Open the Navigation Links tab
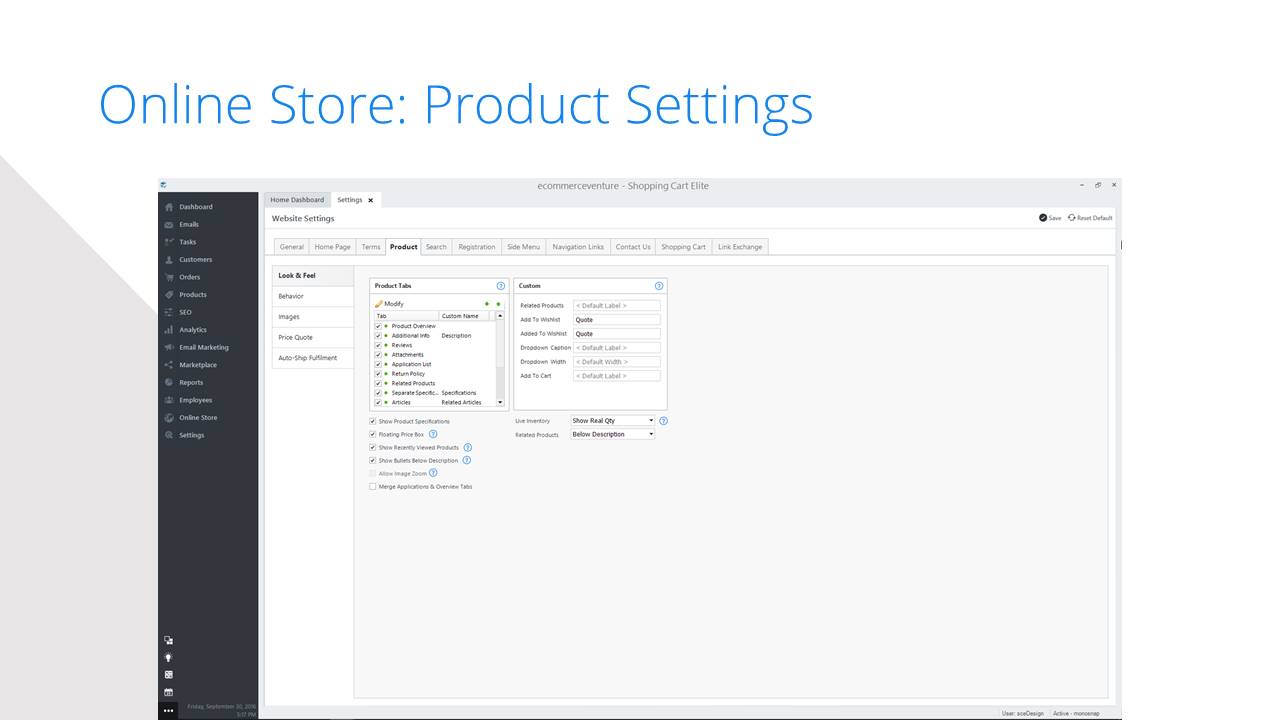The image size is (1280, 720). pyautogui.click(x=578, y=247)
